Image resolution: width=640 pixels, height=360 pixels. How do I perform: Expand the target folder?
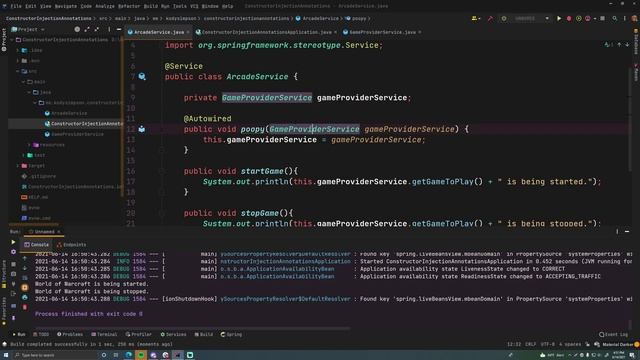pyautogui.click(x=18, y=166)
